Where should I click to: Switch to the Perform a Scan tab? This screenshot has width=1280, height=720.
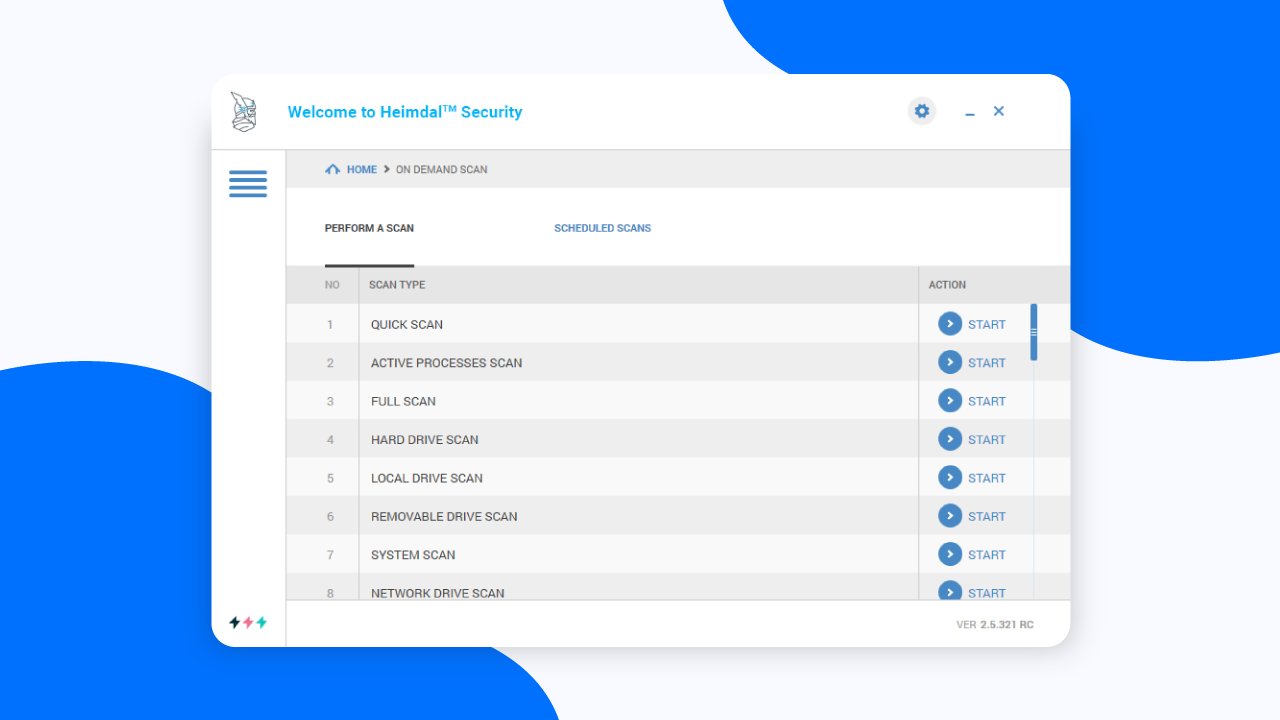coord(369,228)
